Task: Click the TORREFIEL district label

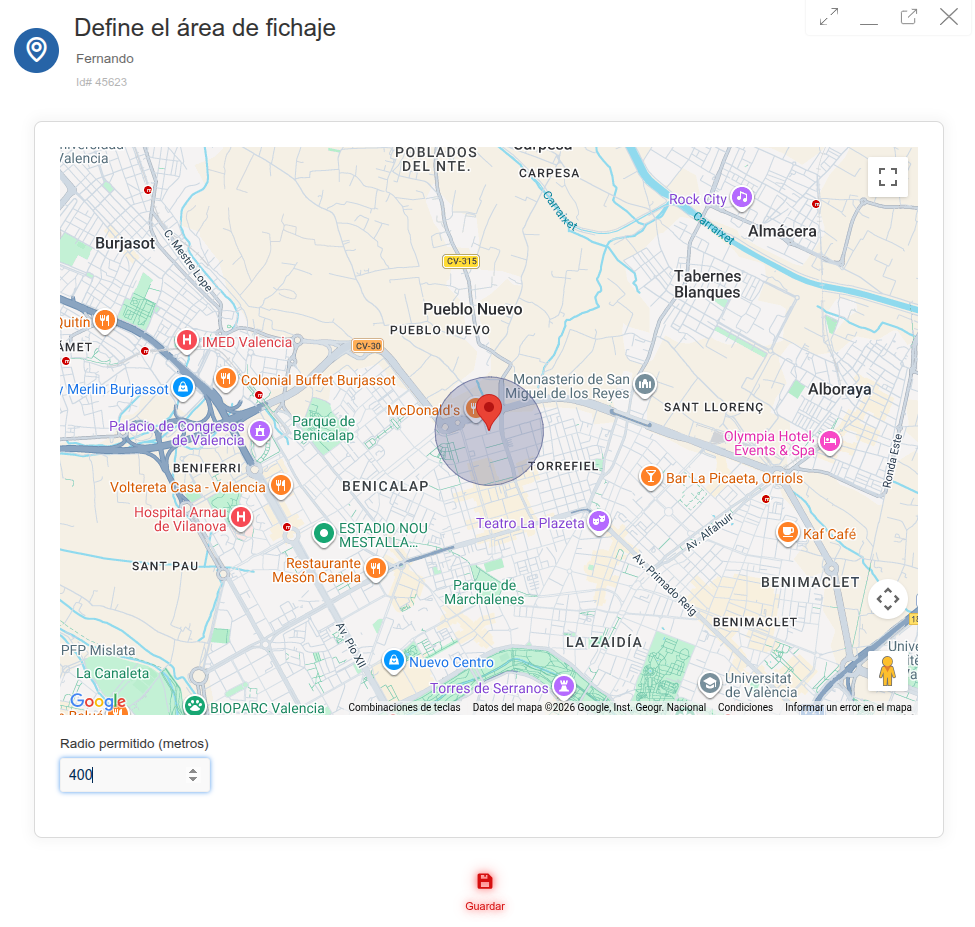Action: click(563, 466)
